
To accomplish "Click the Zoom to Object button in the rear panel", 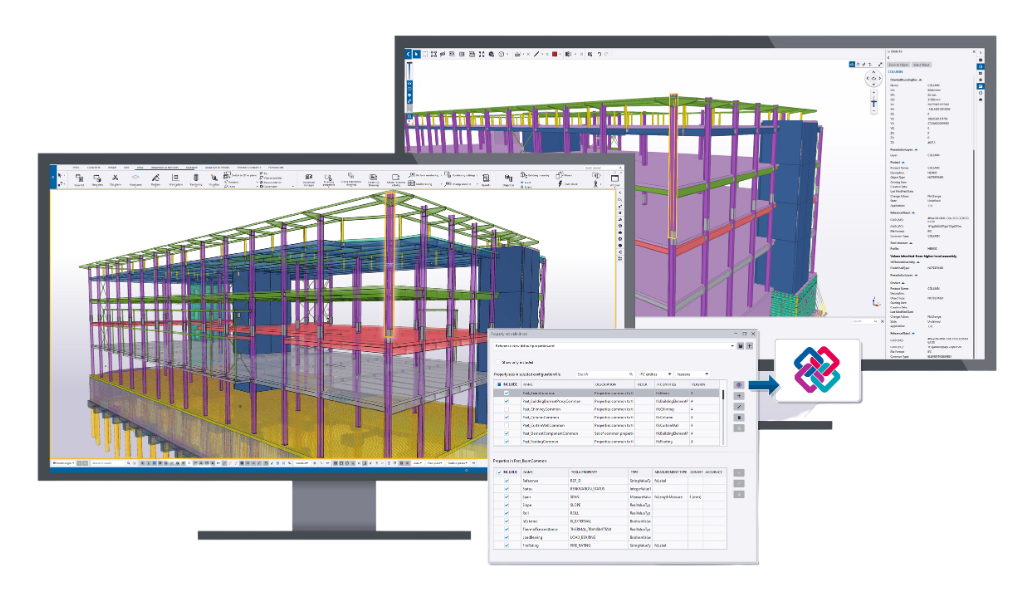I will 899,65.
